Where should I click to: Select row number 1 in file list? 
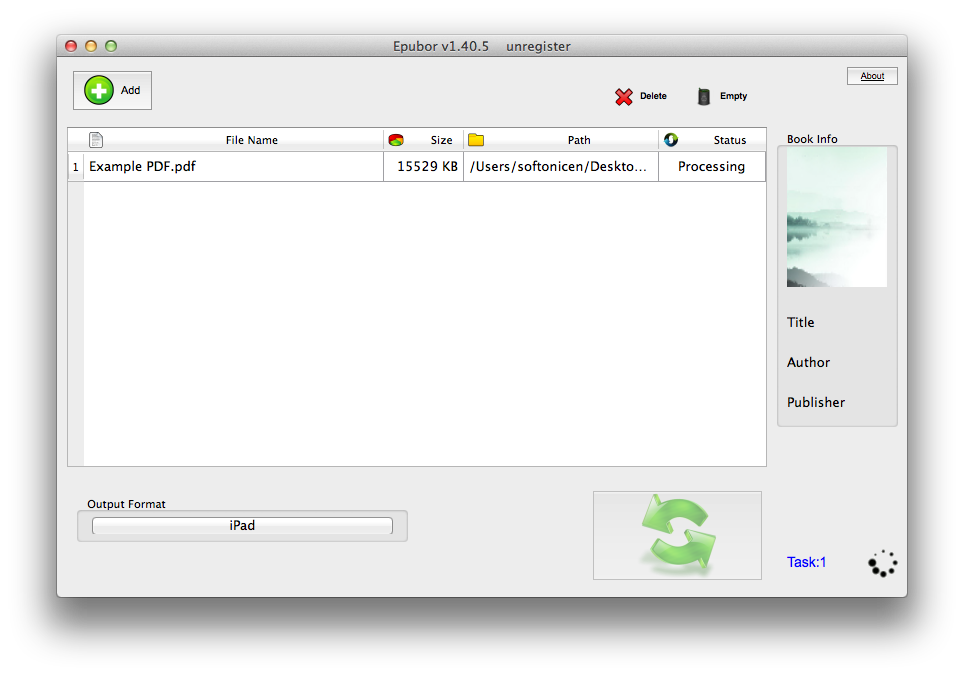click(75, 167)
